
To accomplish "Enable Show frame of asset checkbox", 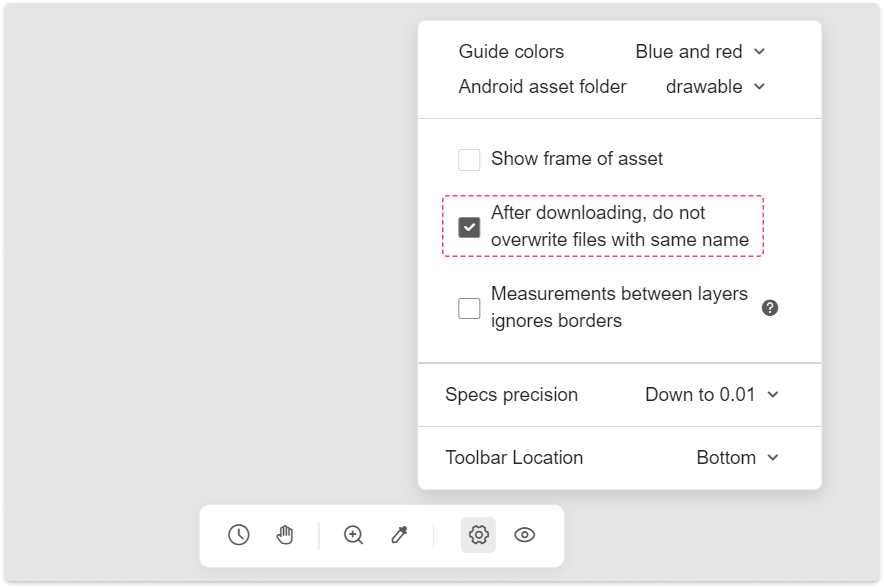I will tap(469, 160).
